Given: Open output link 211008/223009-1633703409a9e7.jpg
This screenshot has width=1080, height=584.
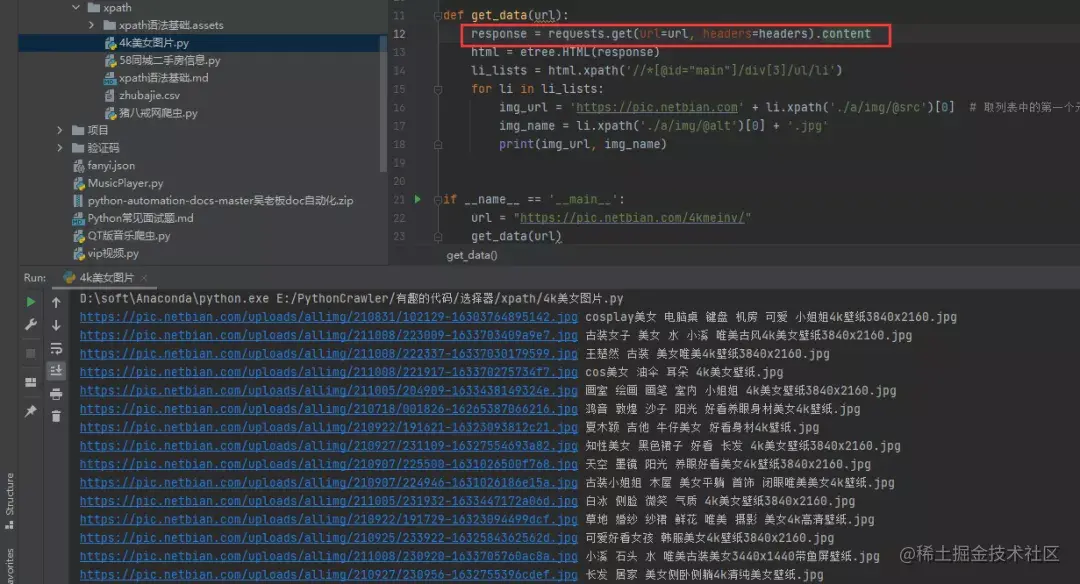Looking at the screenshot, I should 329,335.
